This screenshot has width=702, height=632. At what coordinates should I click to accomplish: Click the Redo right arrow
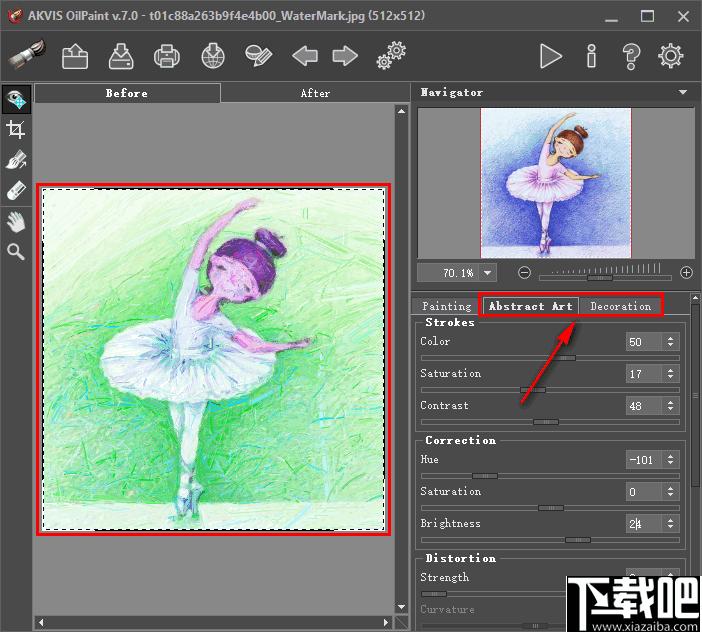coord(345,56)
